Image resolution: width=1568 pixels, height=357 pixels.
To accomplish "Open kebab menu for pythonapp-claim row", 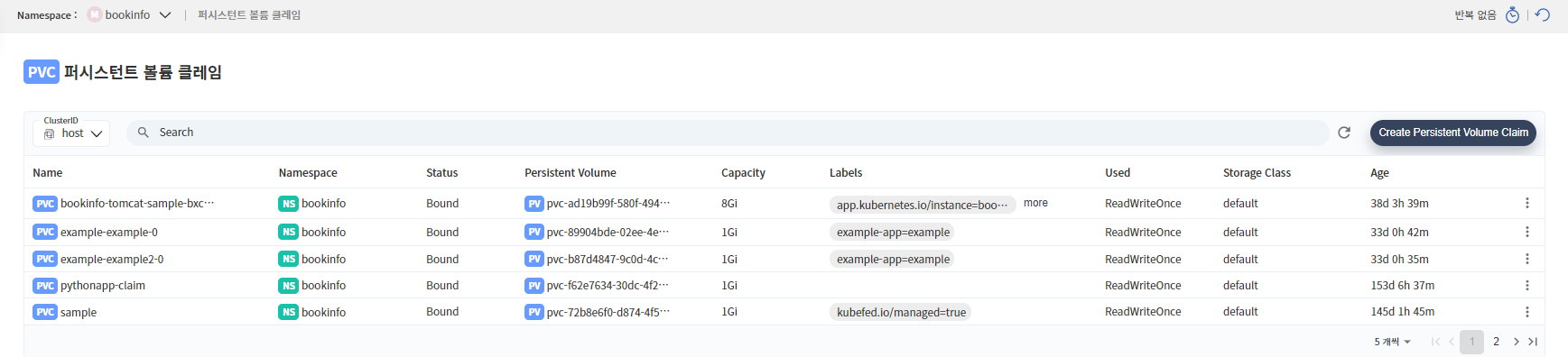I will (x=1527, y=285).
